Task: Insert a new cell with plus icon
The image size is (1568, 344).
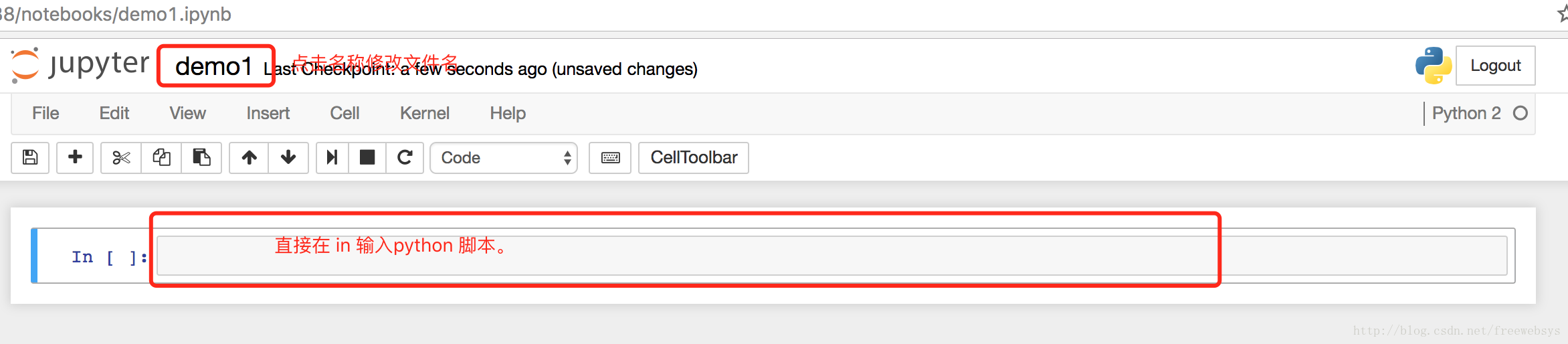Action: (75, 157)
